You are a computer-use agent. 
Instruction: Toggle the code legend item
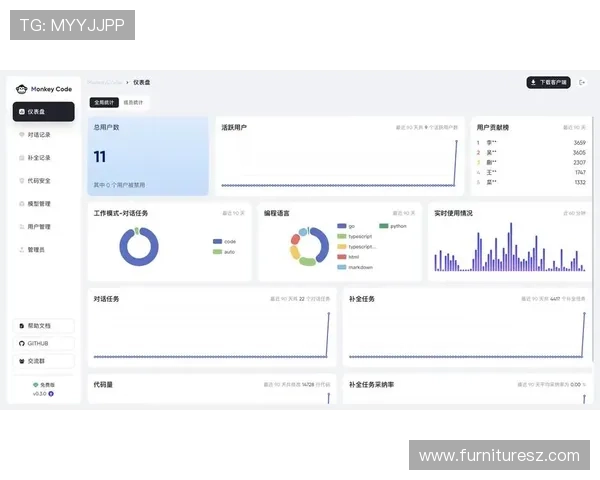pos(224,242)
